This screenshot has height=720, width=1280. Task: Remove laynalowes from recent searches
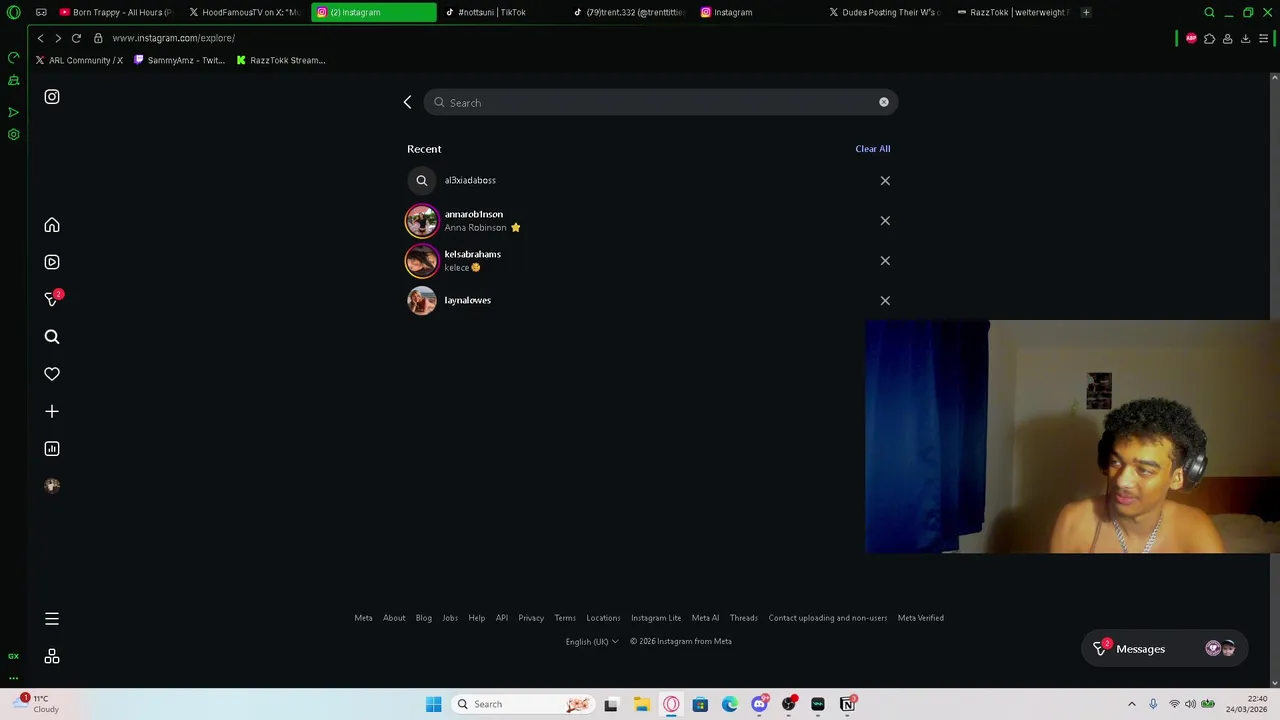(885, 301)
